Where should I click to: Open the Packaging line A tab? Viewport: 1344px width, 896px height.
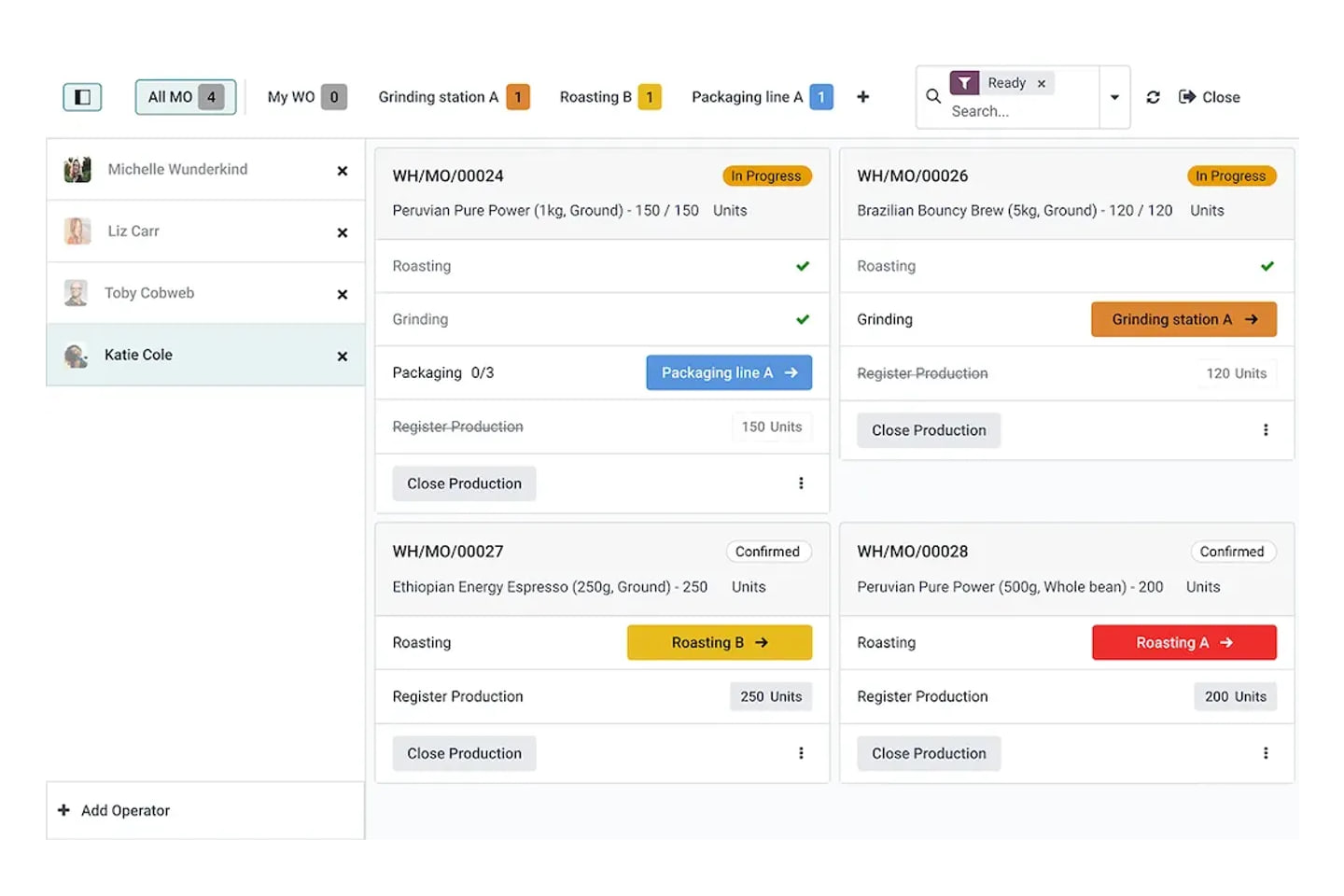(762, 97)
